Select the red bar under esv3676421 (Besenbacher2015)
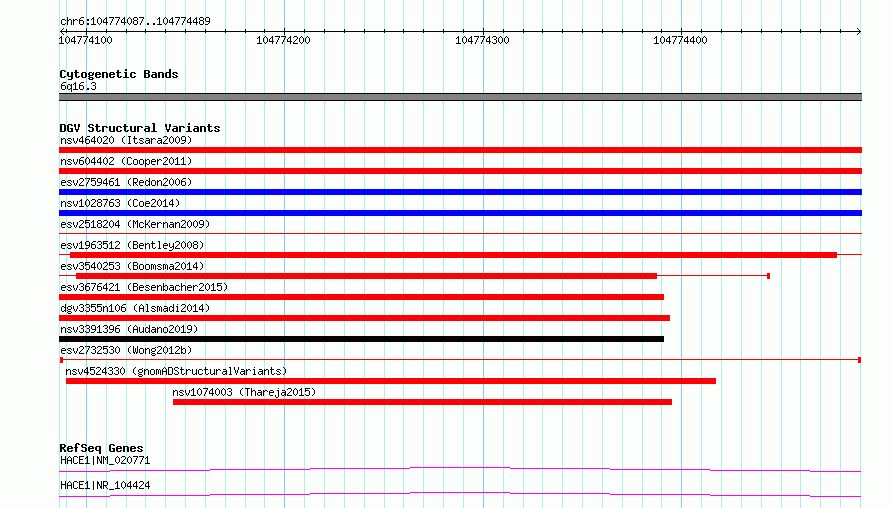890x508 pixels. (362, 297)
